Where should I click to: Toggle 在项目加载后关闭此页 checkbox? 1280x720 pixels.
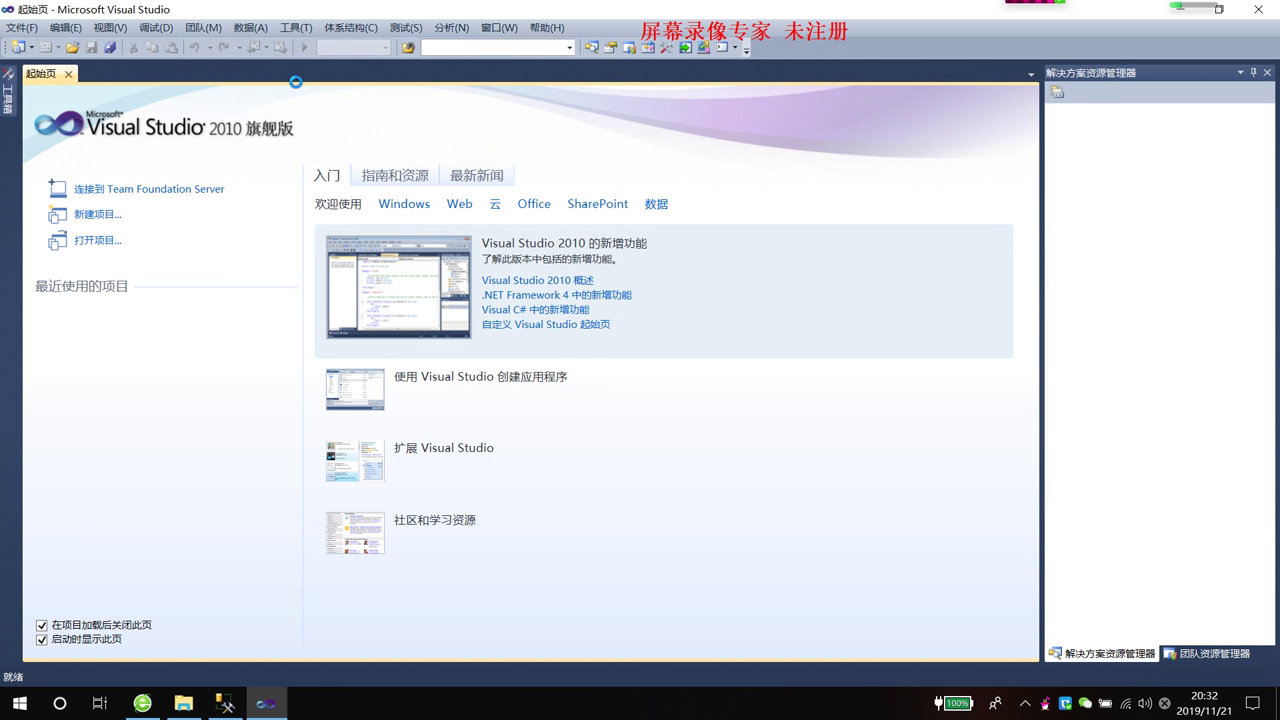click(42, 625)
